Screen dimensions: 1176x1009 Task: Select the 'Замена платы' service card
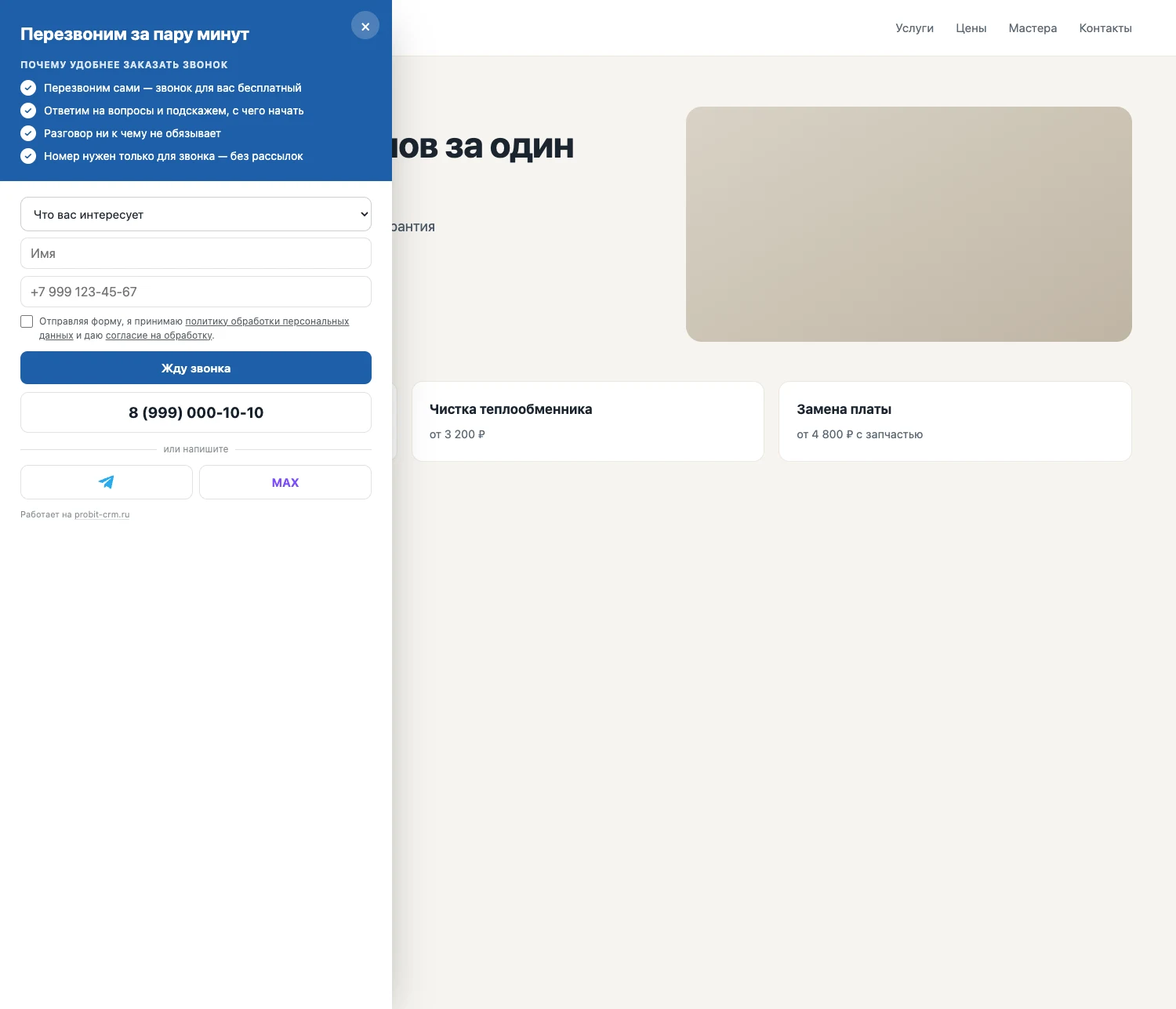pos(955,422)
